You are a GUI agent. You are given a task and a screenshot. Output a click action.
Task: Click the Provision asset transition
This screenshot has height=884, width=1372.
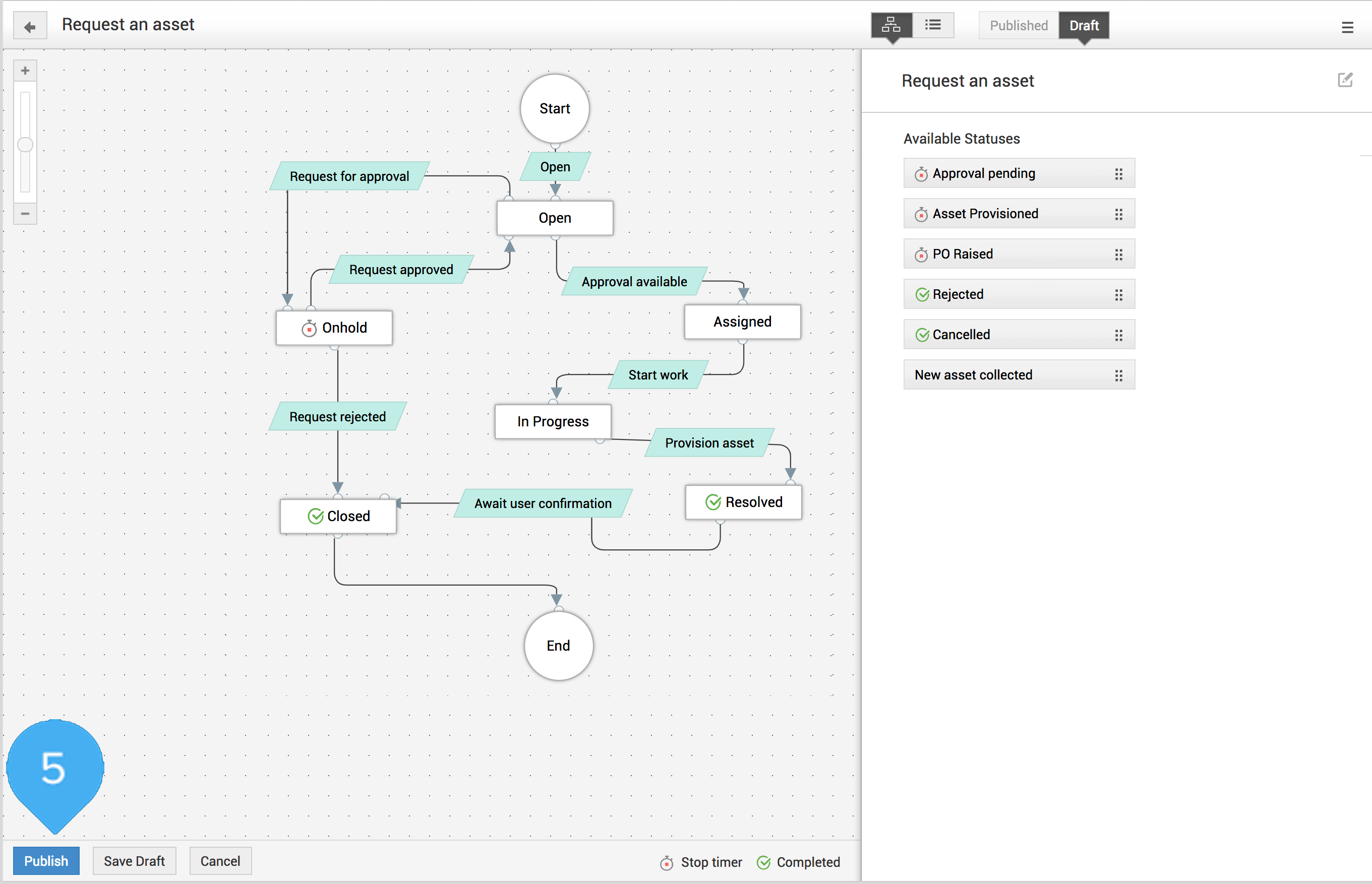[709, 443]
